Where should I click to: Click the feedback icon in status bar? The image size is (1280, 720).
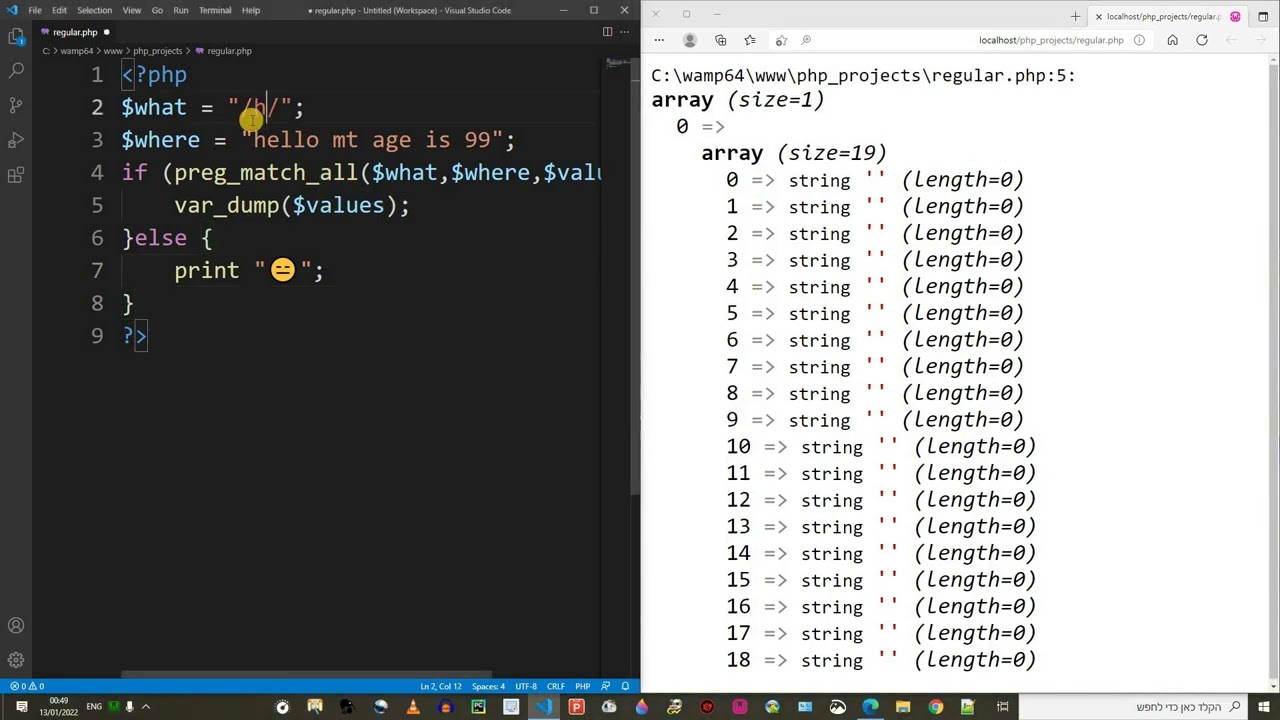click(x=606, y=686)
